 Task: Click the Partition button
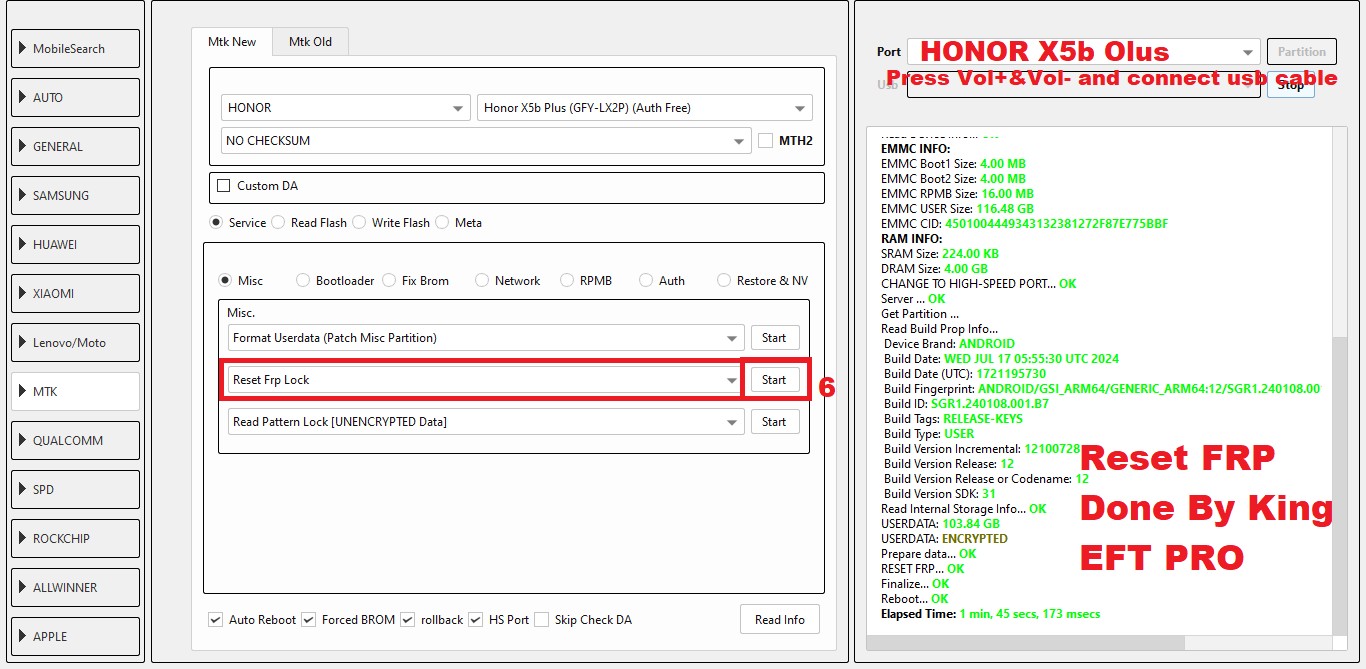(x=1302, y=52)
